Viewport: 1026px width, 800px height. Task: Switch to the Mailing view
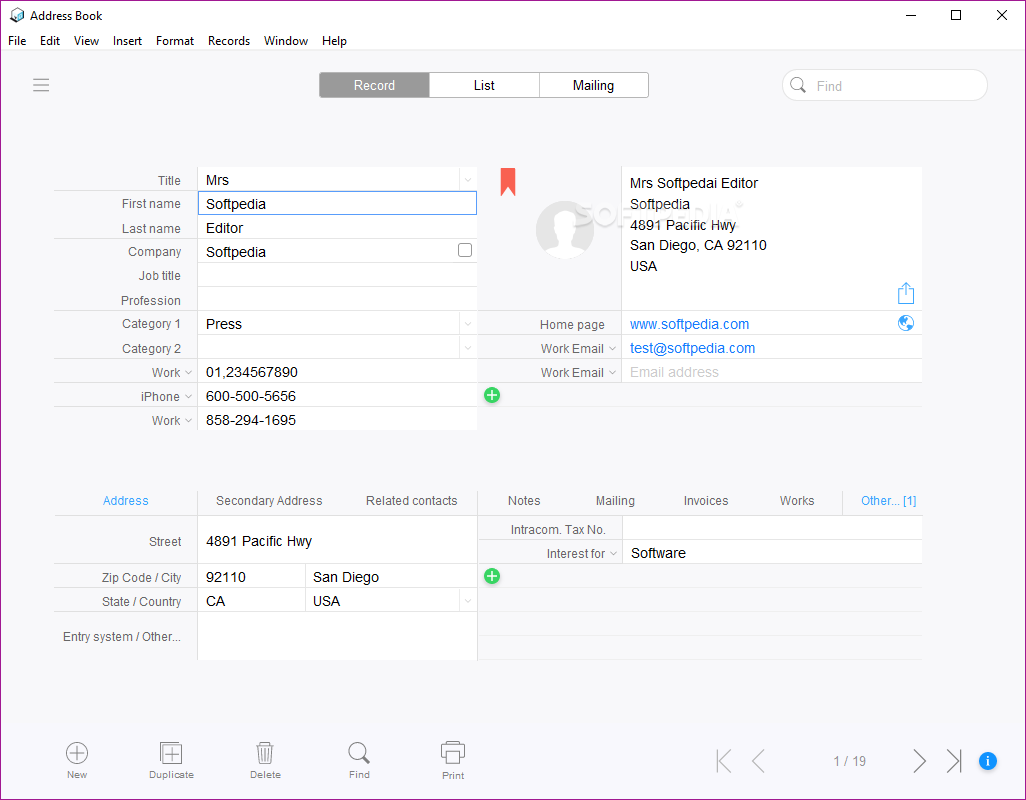pyautogui.click(x=593, y=85)
